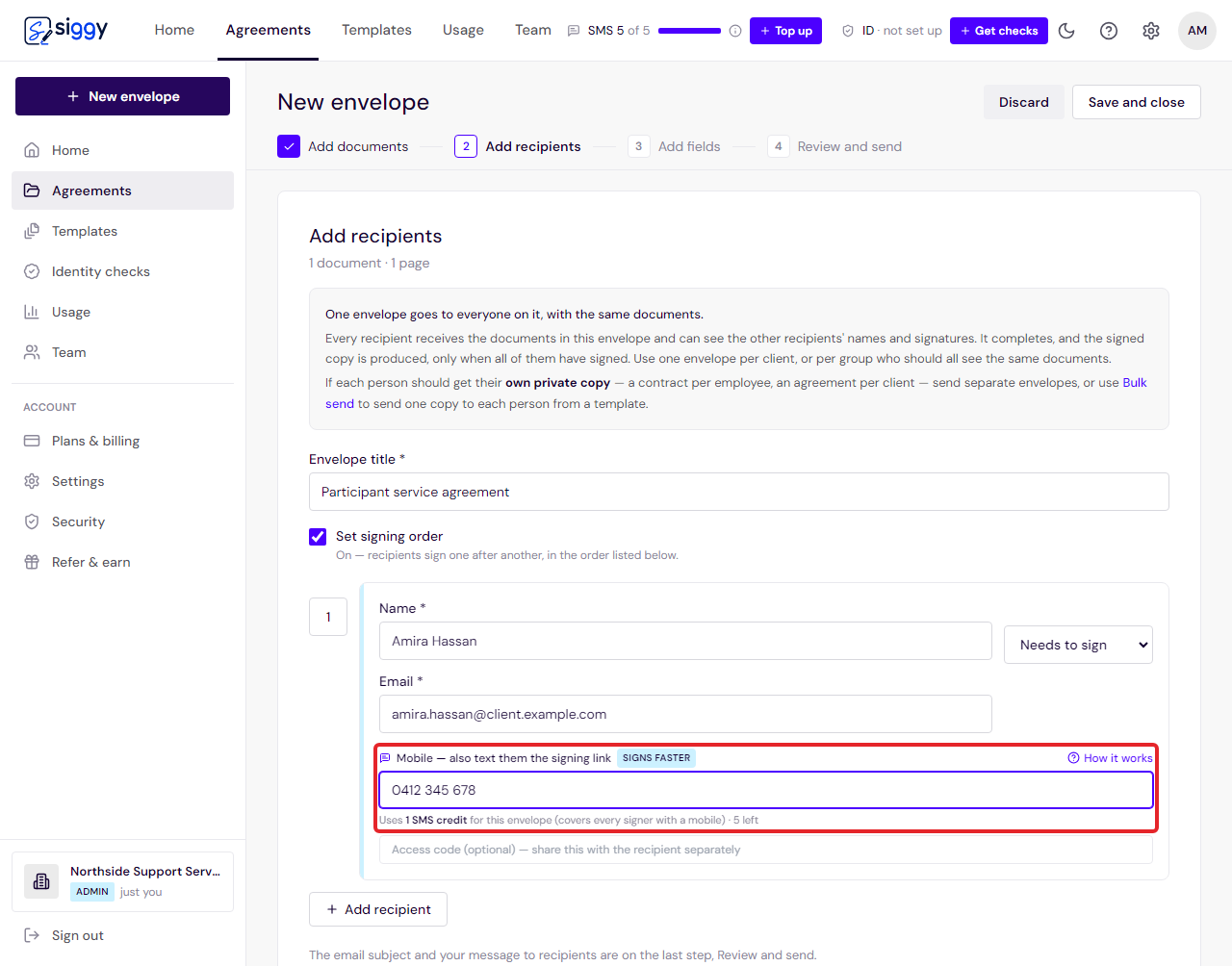Click the Add recipient button

point(378,909)
